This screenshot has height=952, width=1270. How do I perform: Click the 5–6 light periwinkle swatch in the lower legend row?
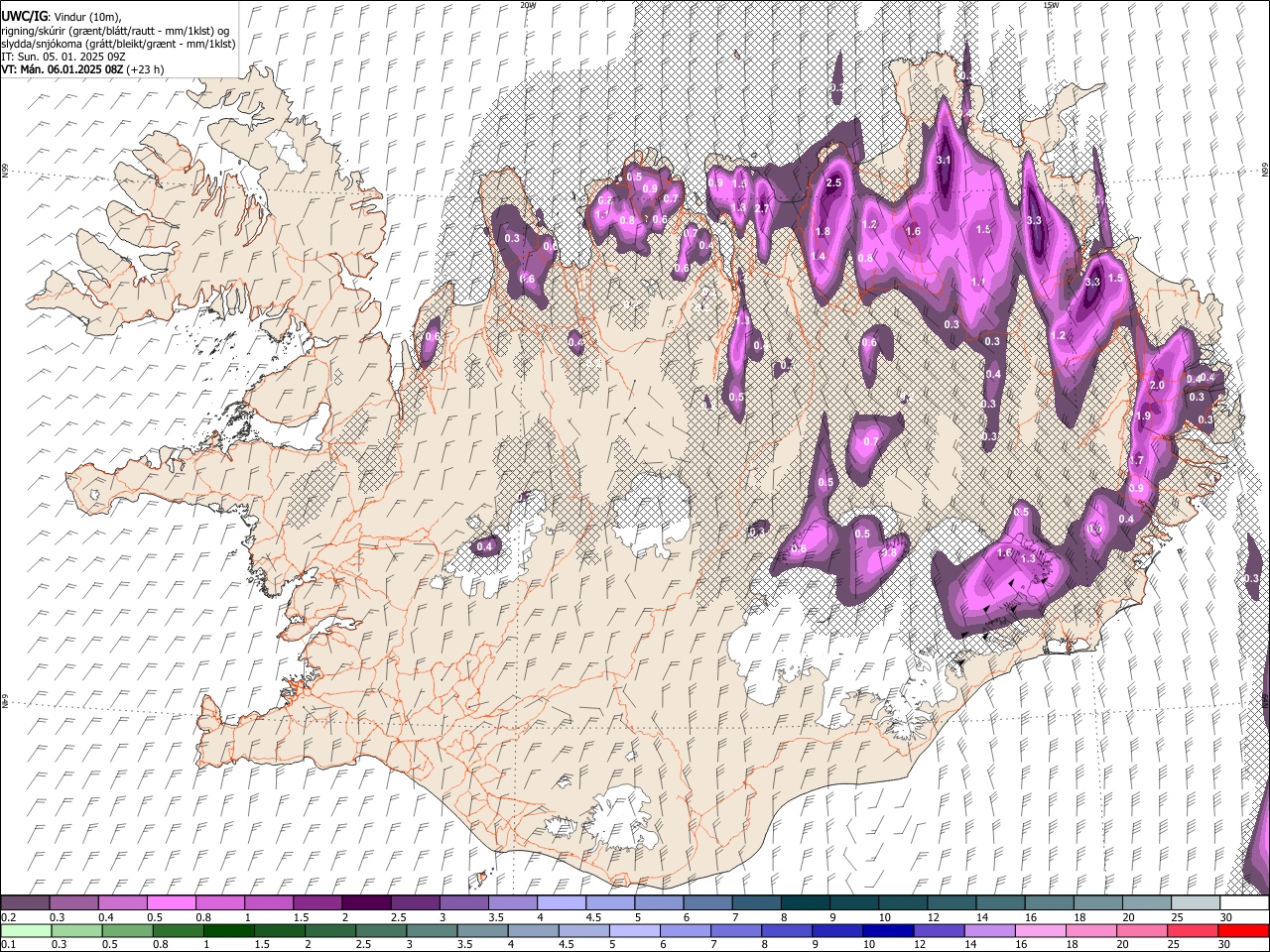635,930
